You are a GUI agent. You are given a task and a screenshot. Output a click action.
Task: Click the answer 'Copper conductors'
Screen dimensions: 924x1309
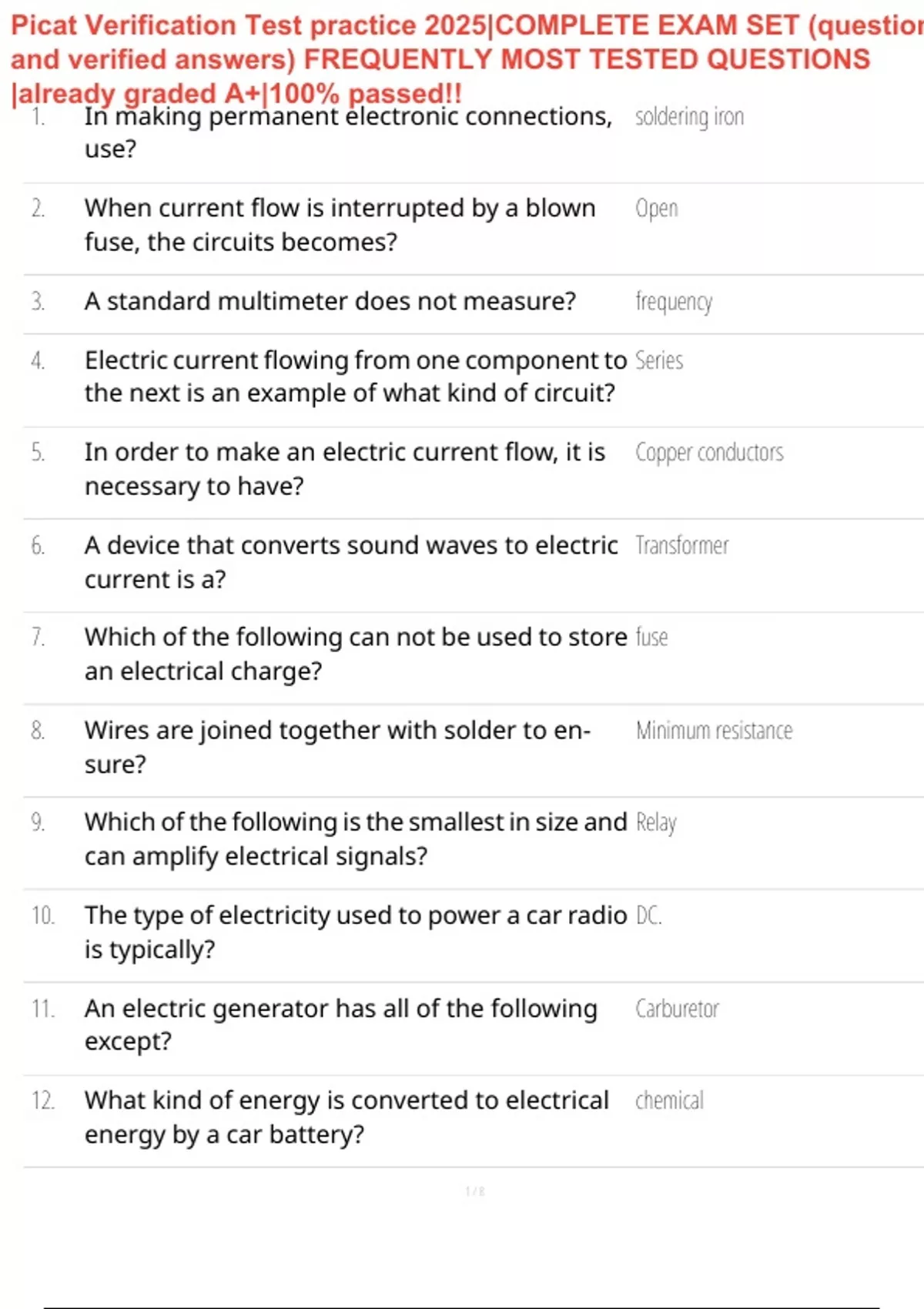[709, 453]
